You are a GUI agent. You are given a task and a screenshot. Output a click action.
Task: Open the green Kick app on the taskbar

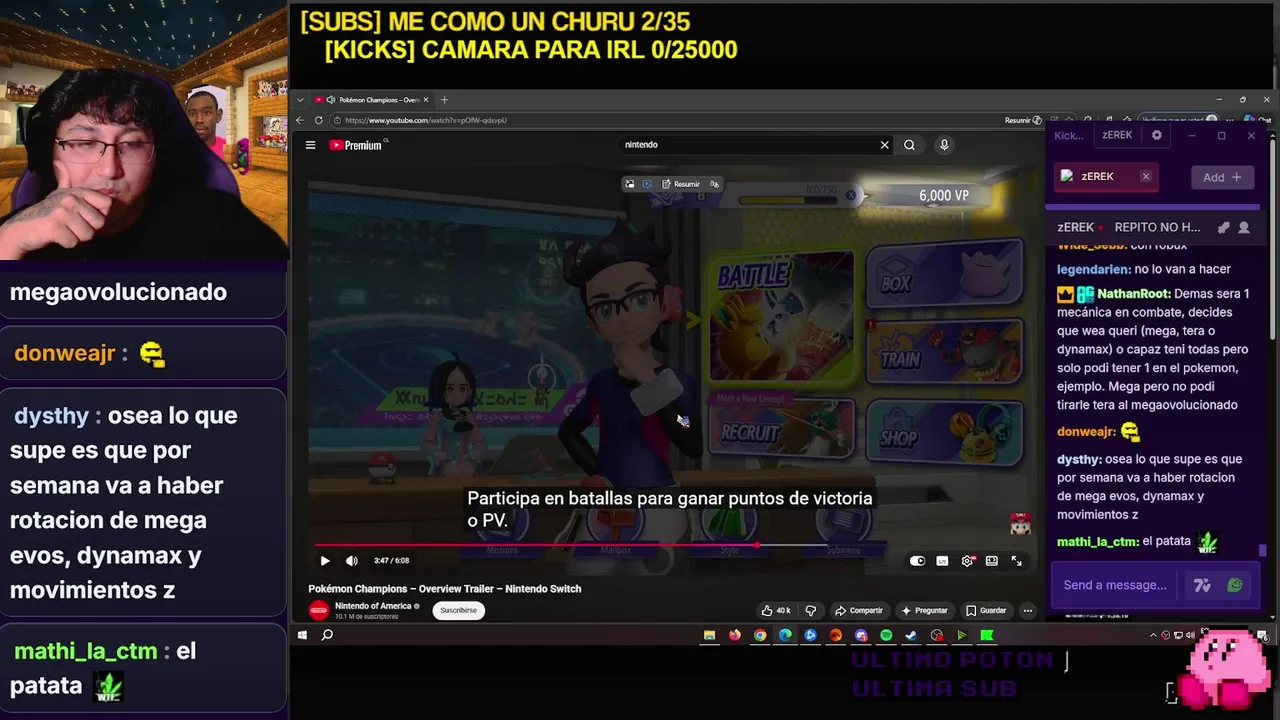tap(987, 635)
